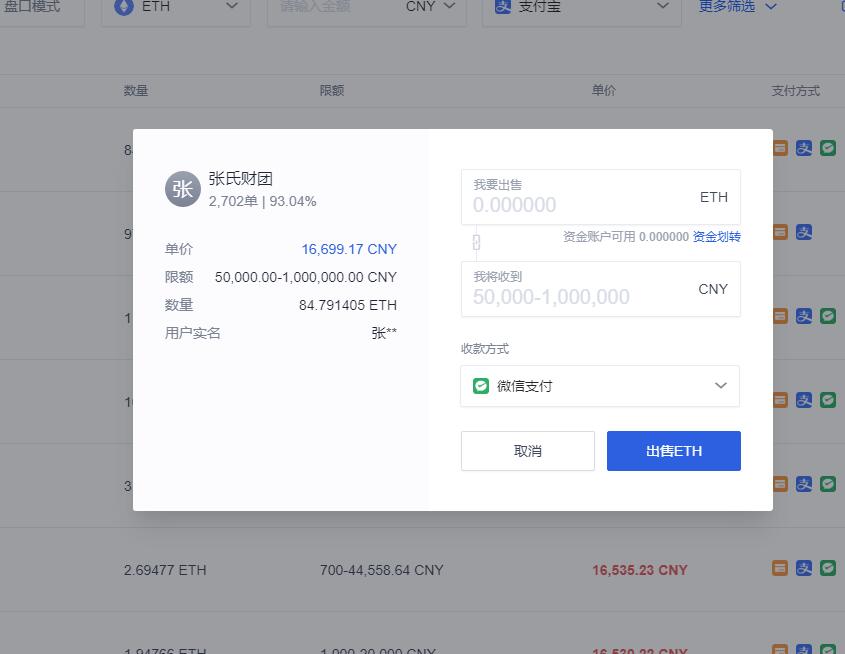The image size is (845, 654).
Task: Click the 我将收到 CNY amount input field
Action: tap(601, 289)
